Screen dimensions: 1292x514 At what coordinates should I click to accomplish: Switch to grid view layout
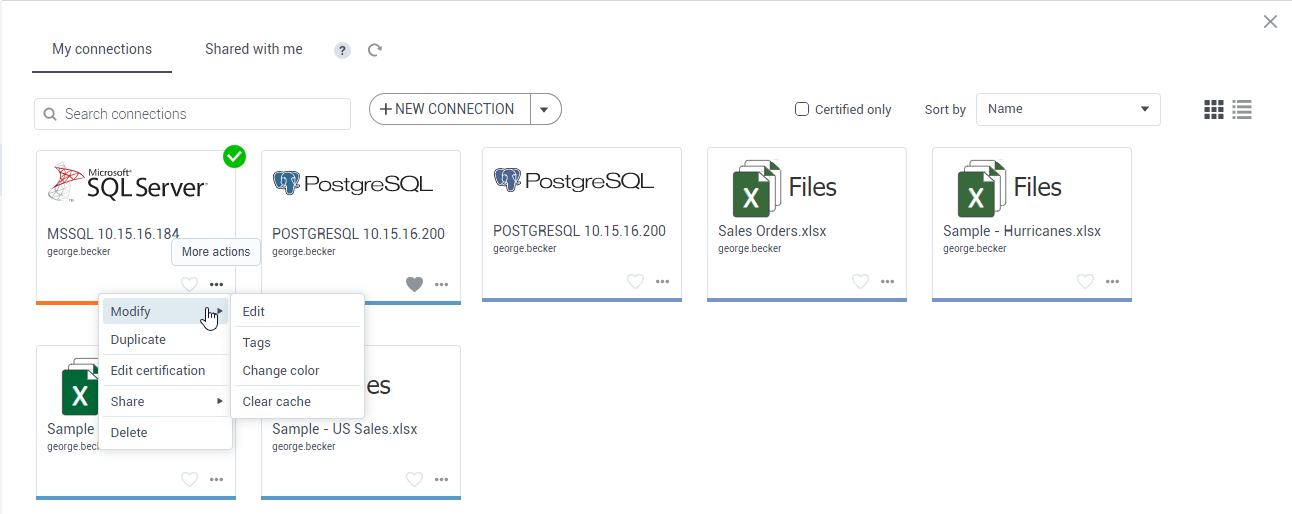coord(1213,110)
